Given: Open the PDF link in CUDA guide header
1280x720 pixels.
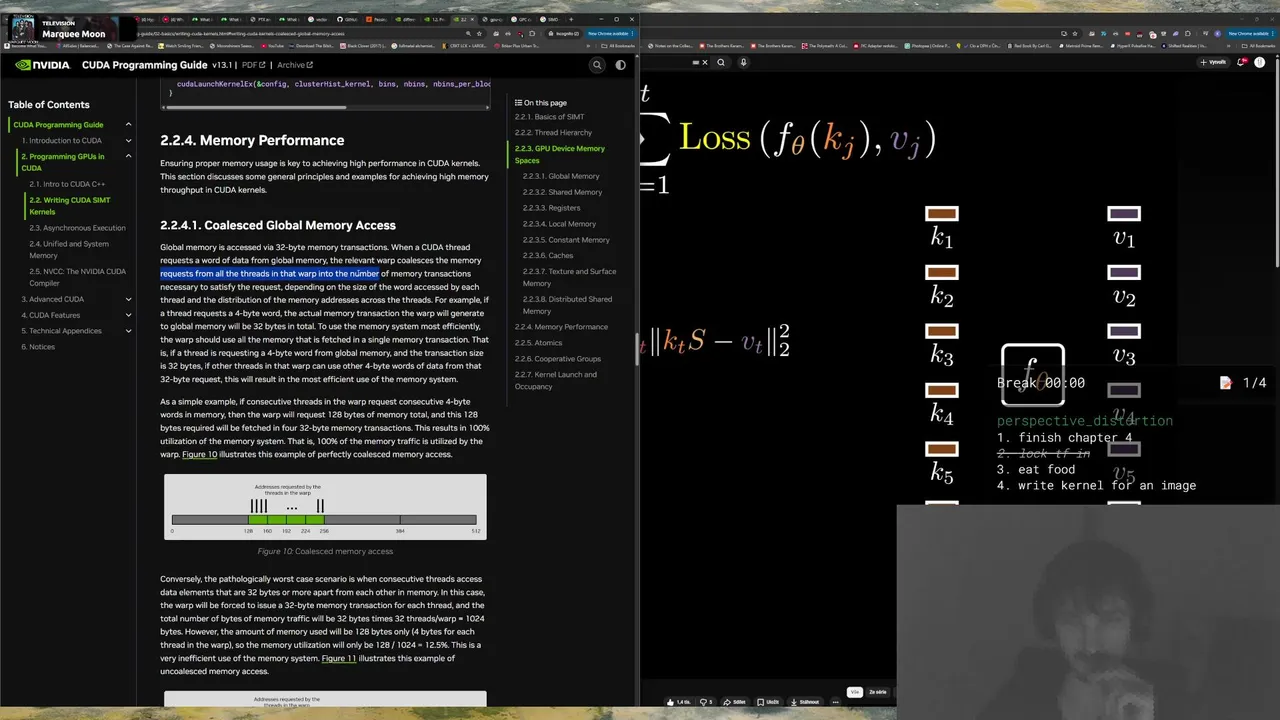Looking at the screenshot, I should (x=253, y=65).
